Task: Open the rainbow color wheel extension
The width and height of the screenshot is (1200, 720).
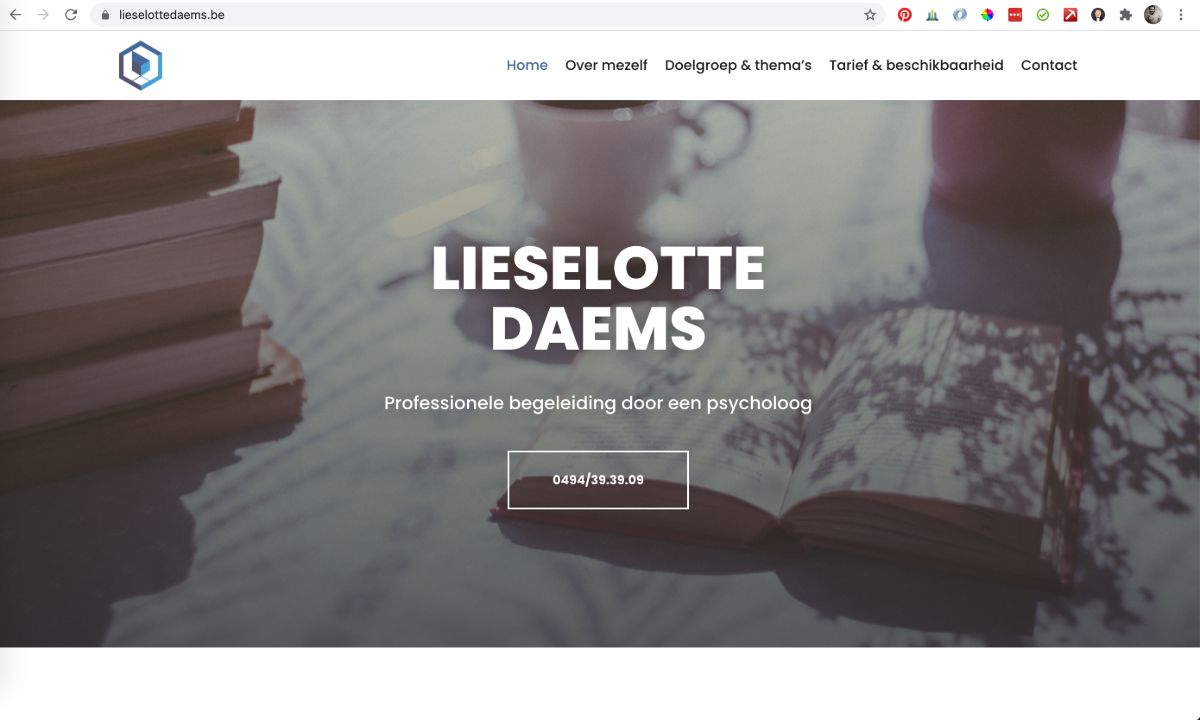Action: 987,15
